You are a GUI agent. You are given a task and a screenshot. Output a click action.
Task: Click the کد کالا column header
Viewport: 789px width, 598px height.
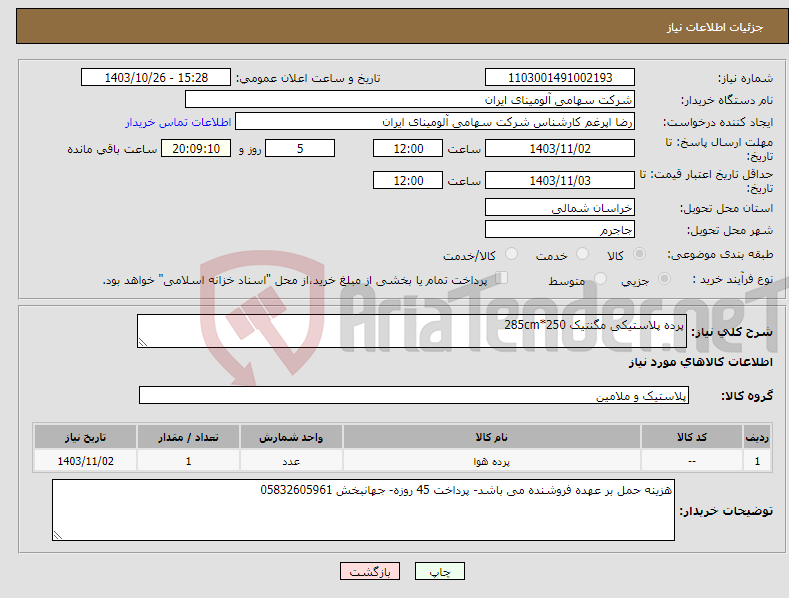pos(692,437)
